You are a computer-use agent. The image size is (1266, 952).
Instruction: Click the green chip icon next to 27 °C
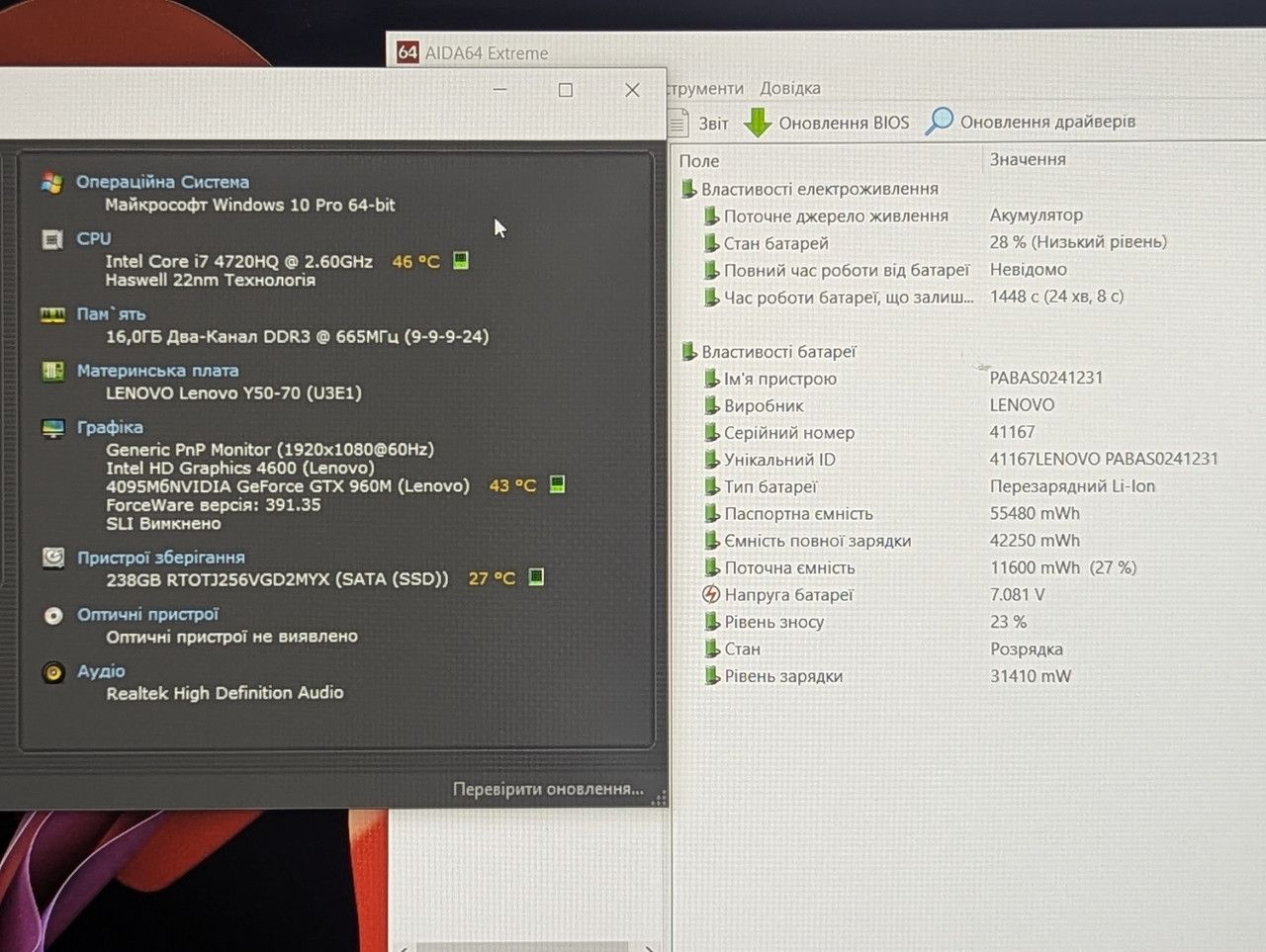[x=536, y=577]
